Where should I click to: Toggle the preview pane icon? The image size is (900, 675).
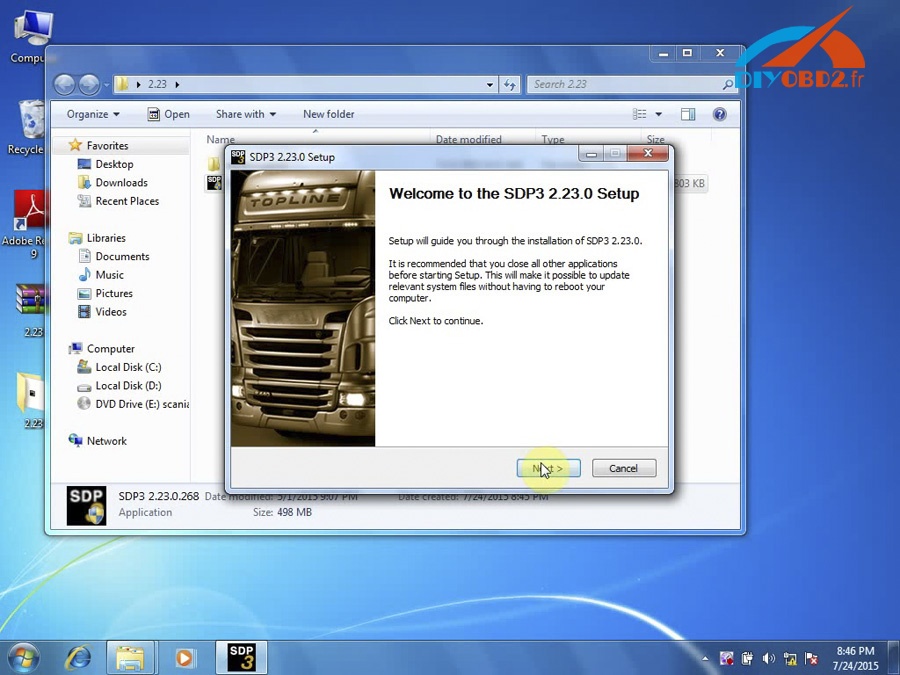click(688, 114)
